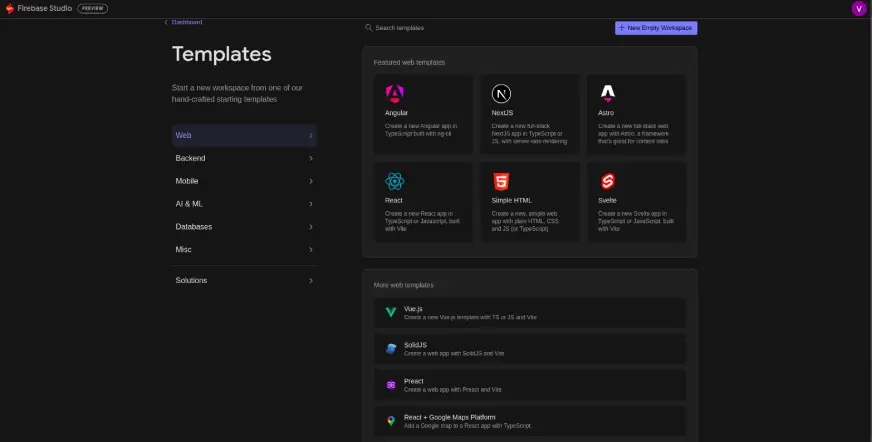Open the Databases category

194,227
